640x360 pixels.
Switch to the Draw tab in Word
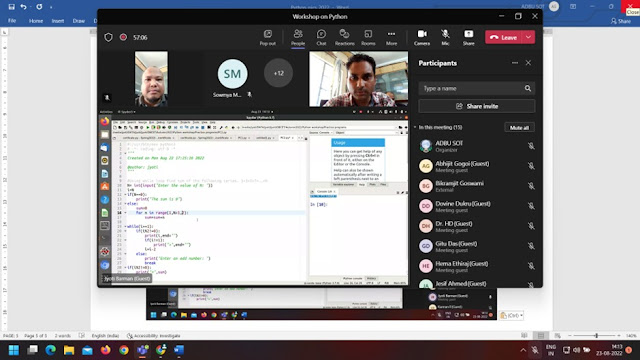click(79, 20)
